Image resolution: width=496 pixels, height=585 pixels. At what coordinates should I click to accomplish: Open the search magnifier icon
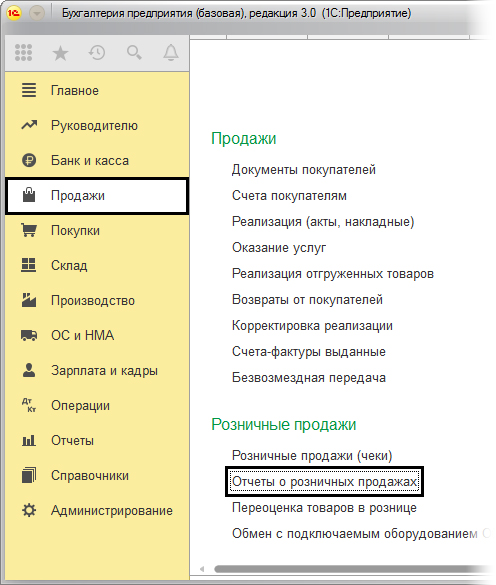coord(134,53)
